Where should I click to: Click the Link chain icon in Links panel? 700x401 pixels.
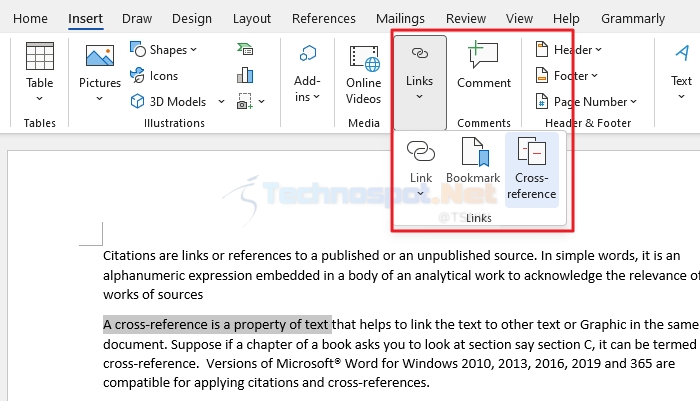click(421, 151)
